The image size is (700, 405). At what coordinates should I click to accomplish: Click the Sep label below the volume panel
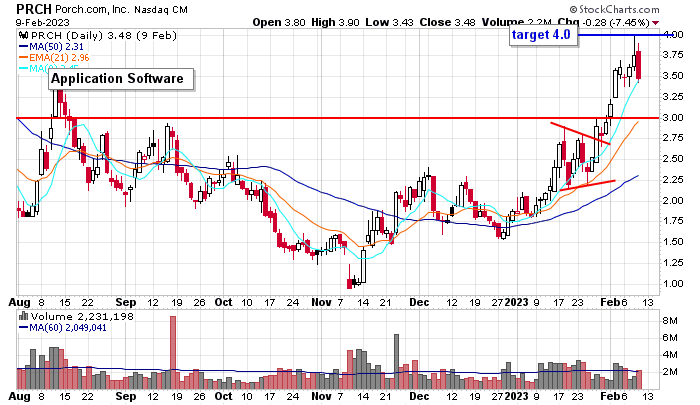pyautogui.click(x=126, y=396)
